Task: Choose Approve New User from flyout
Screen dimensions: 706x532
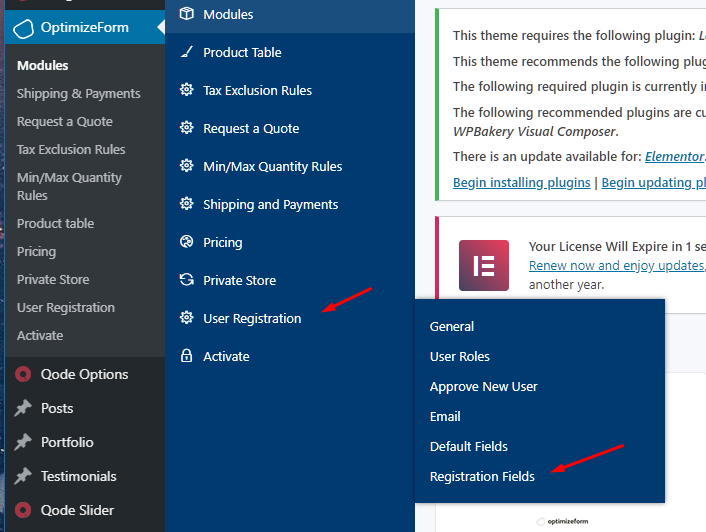Action: click(484, 387)
